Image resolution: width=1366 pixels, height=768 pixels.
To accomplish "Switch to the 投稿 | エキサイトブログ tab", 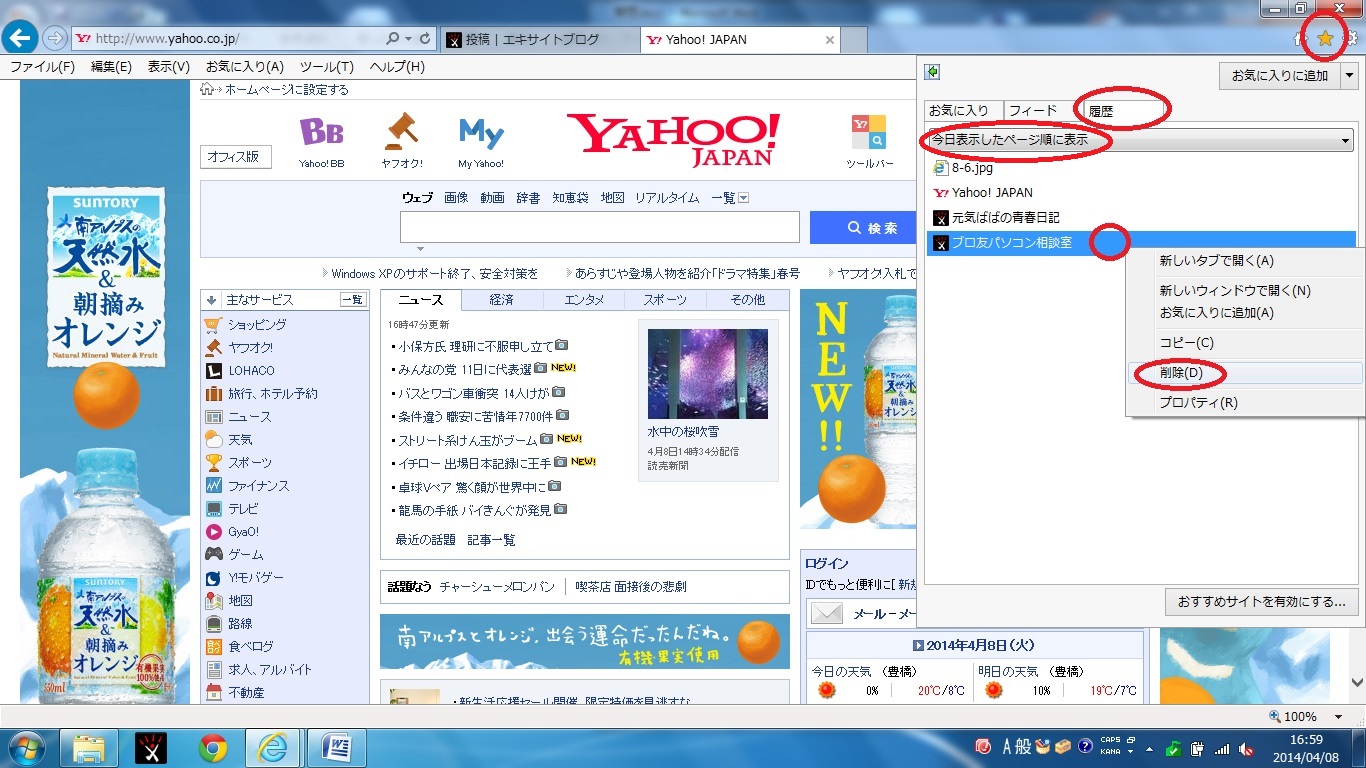I will 540,40.
